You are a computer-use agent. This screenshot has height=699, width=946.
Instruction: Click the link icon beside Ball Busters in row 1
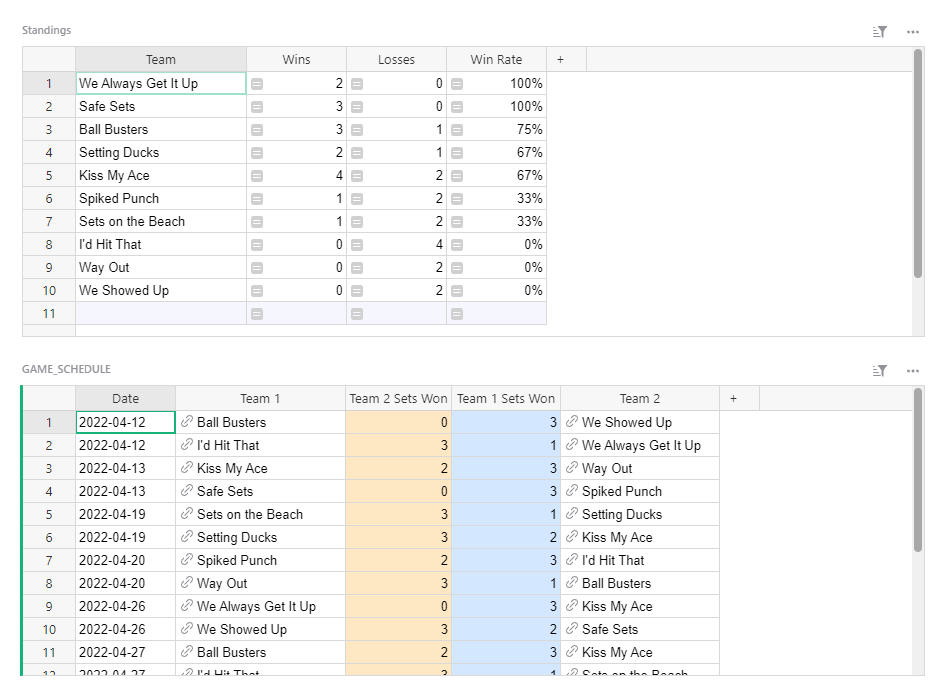(x=188, y=421)
